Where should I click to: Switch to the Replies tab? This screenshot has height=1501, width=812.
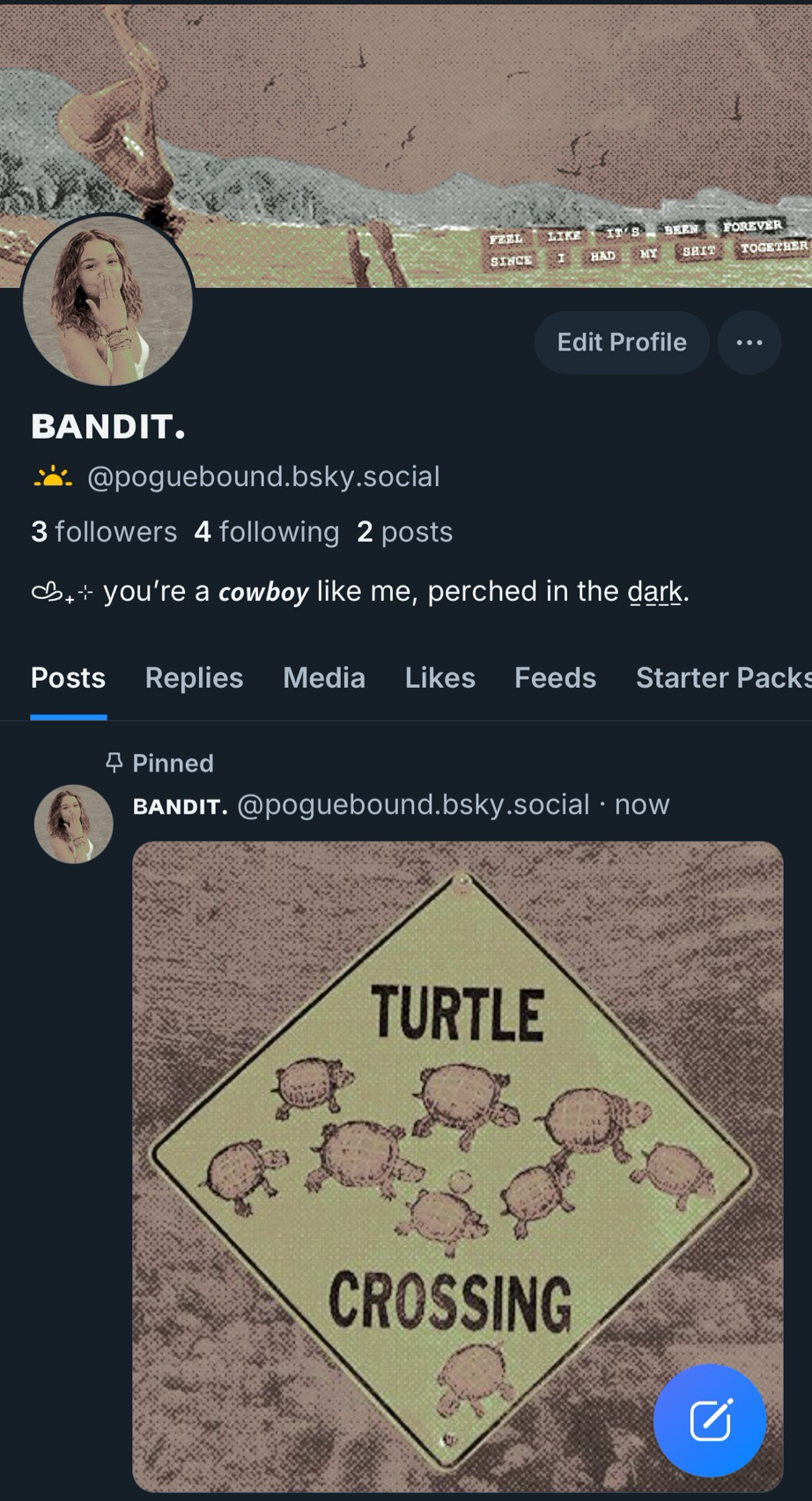(x=194, y=677)
